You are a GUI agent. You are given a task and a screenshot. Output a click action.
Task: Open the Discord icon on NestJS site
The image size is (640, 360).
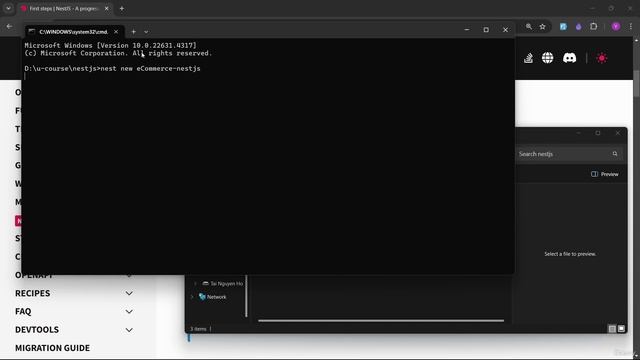coord(569,58)
